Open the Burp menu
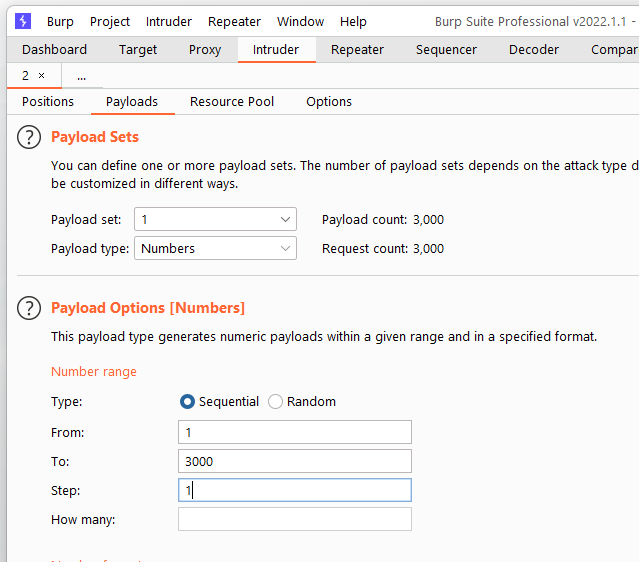 pos(60,22)
